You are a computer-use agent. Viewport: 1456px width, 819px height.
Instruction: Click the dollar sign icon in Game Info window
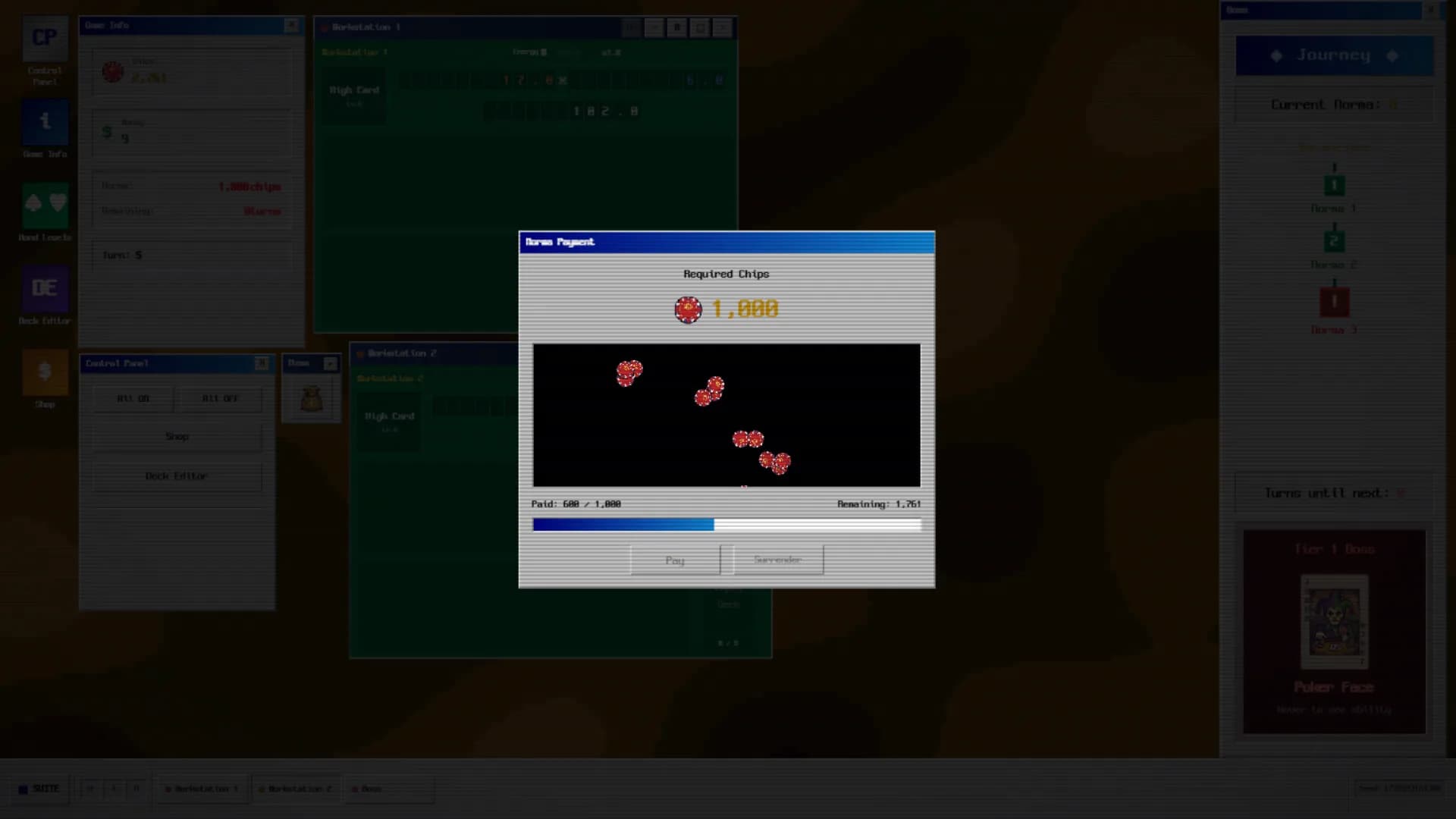point(107,132)
